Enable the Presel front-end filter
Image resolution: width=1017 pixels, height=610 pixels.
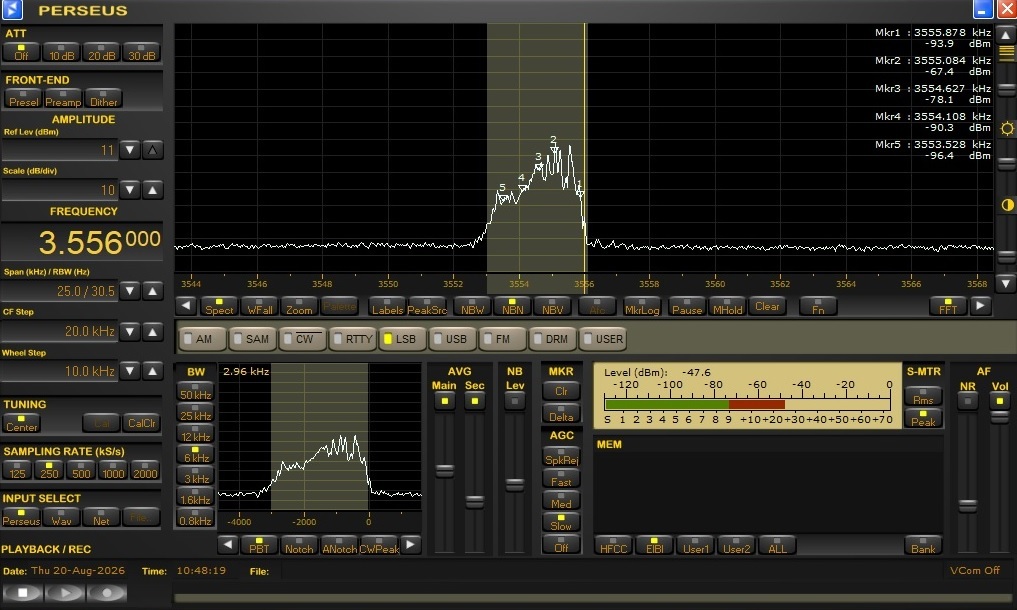coord(23,99)
